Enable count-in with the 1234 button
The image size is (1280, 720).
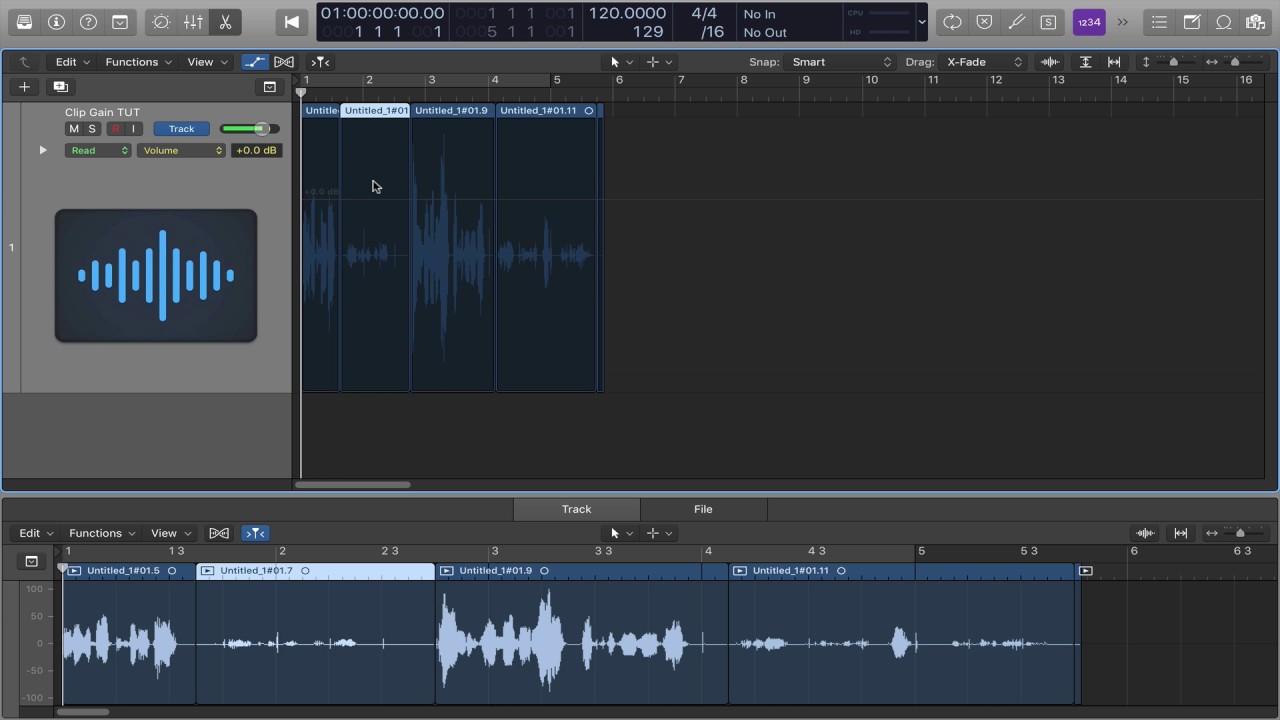coord(1088,22)
